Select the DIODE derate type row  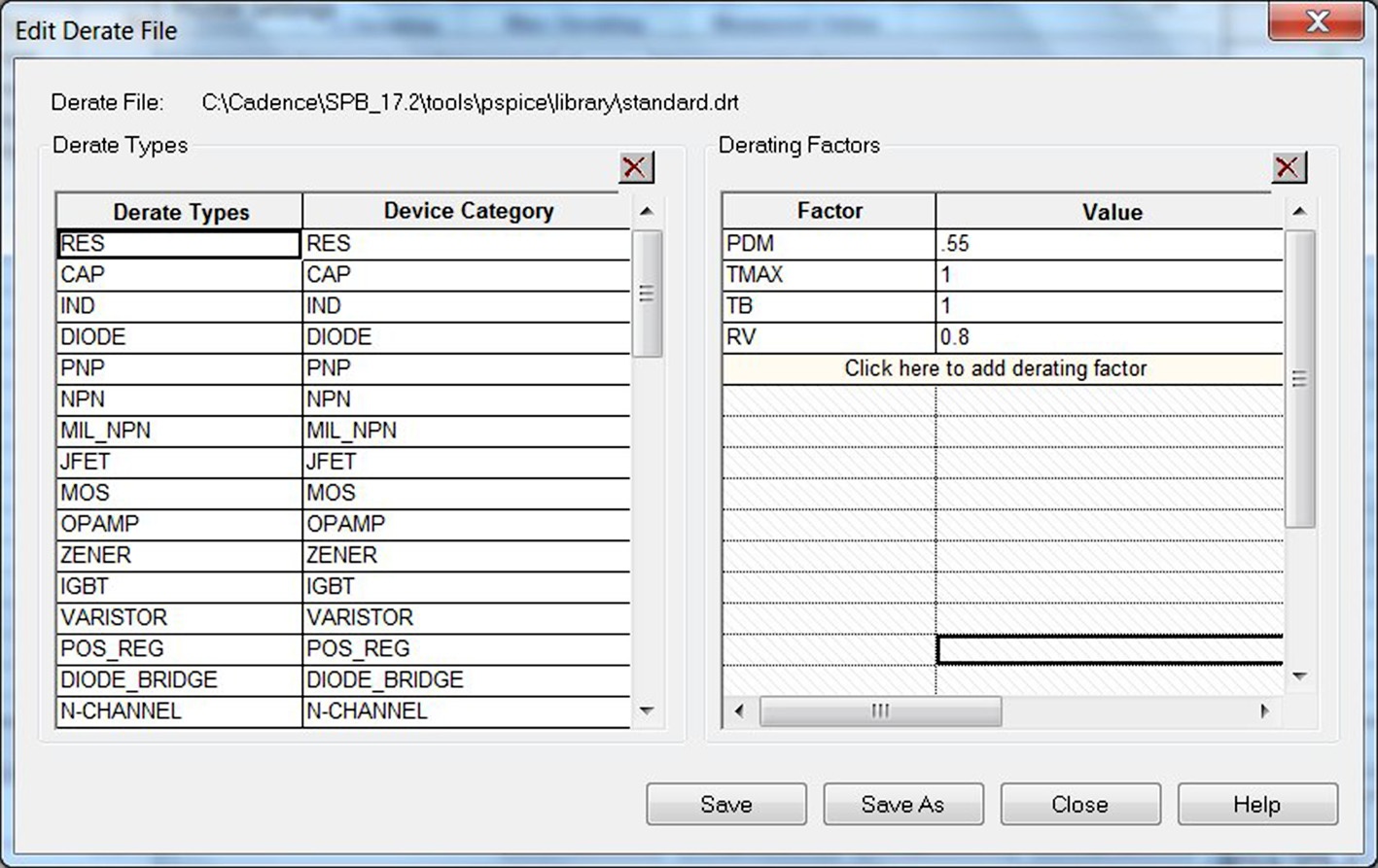pos(178,337)
